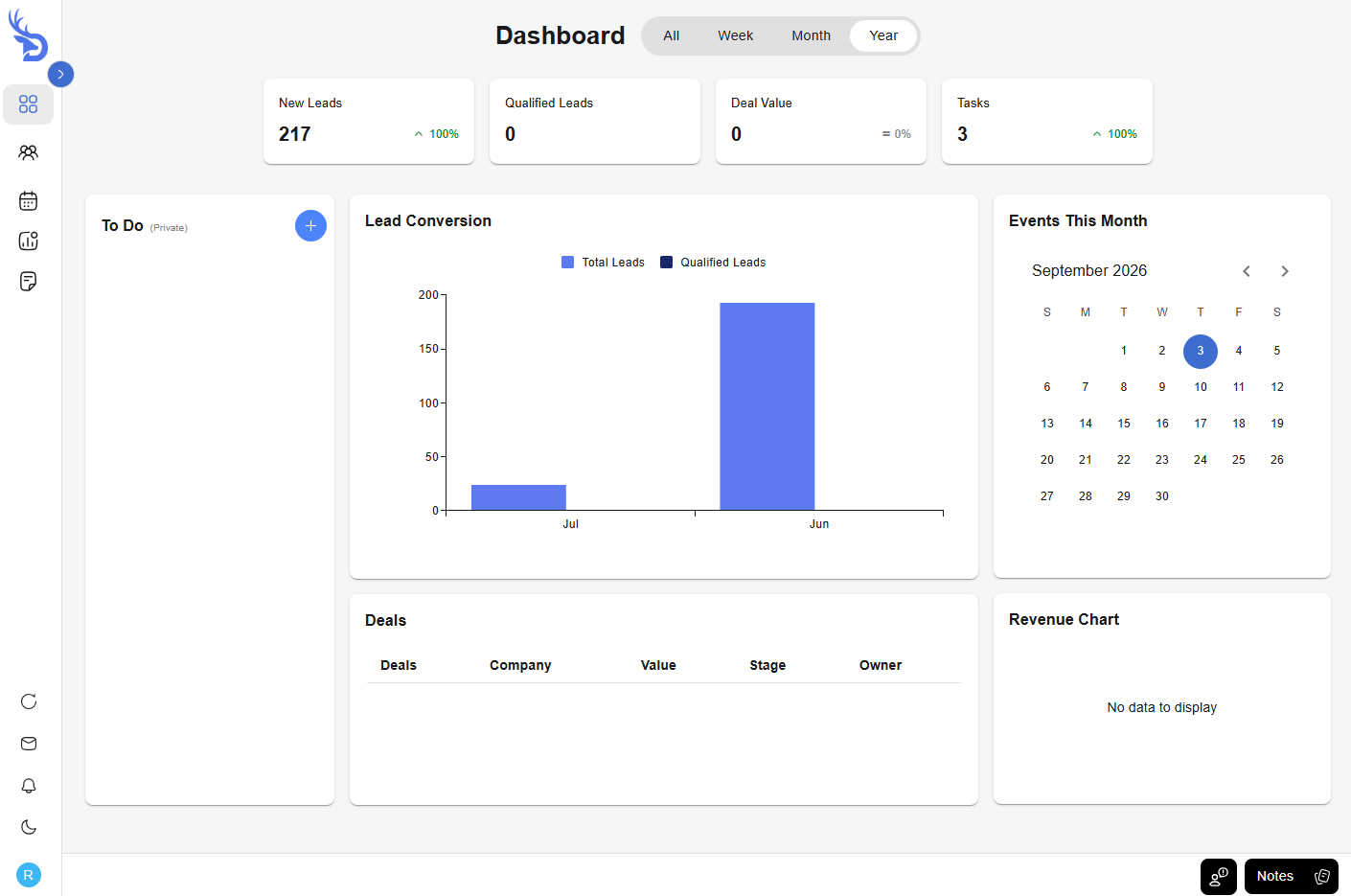
Task: Select September 10 in the calendar
Action: pos(1201,387)
